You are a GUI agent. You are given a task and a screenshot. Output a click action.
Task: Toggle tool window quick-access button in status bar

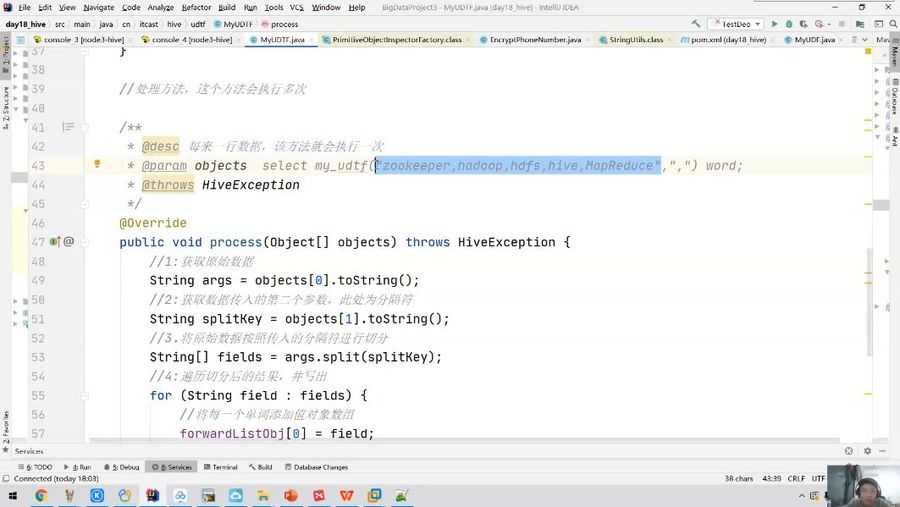coord(6,478)
